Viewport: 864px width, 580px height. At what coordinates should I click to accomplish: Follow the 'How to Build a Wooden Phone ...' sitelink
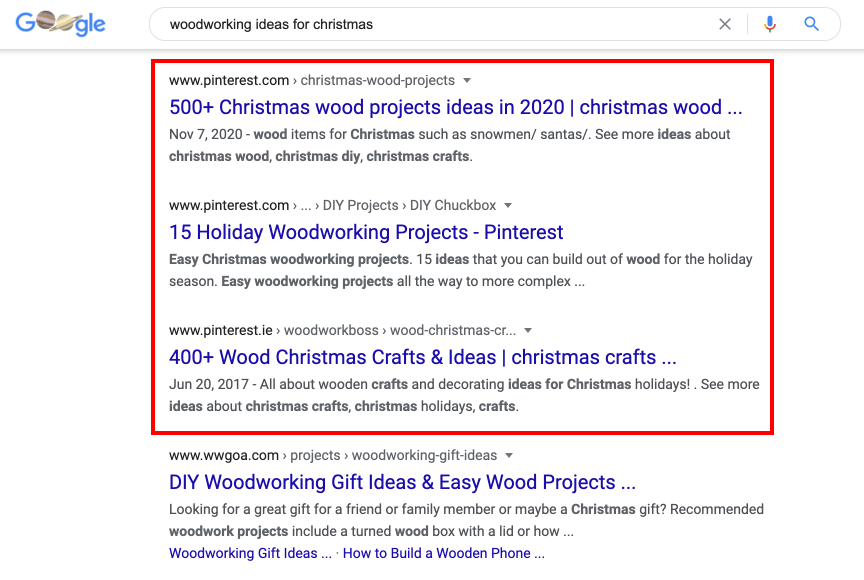click(x=444, y=553)
